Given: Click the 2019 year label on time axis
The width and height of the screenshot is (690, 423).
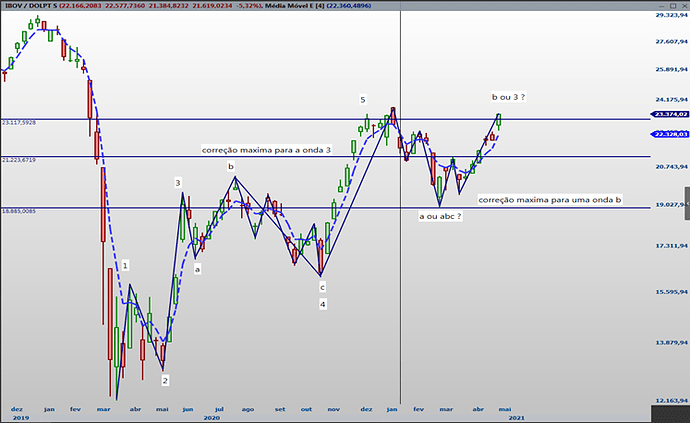Looking at the screenshot, I should click(21, 417).
